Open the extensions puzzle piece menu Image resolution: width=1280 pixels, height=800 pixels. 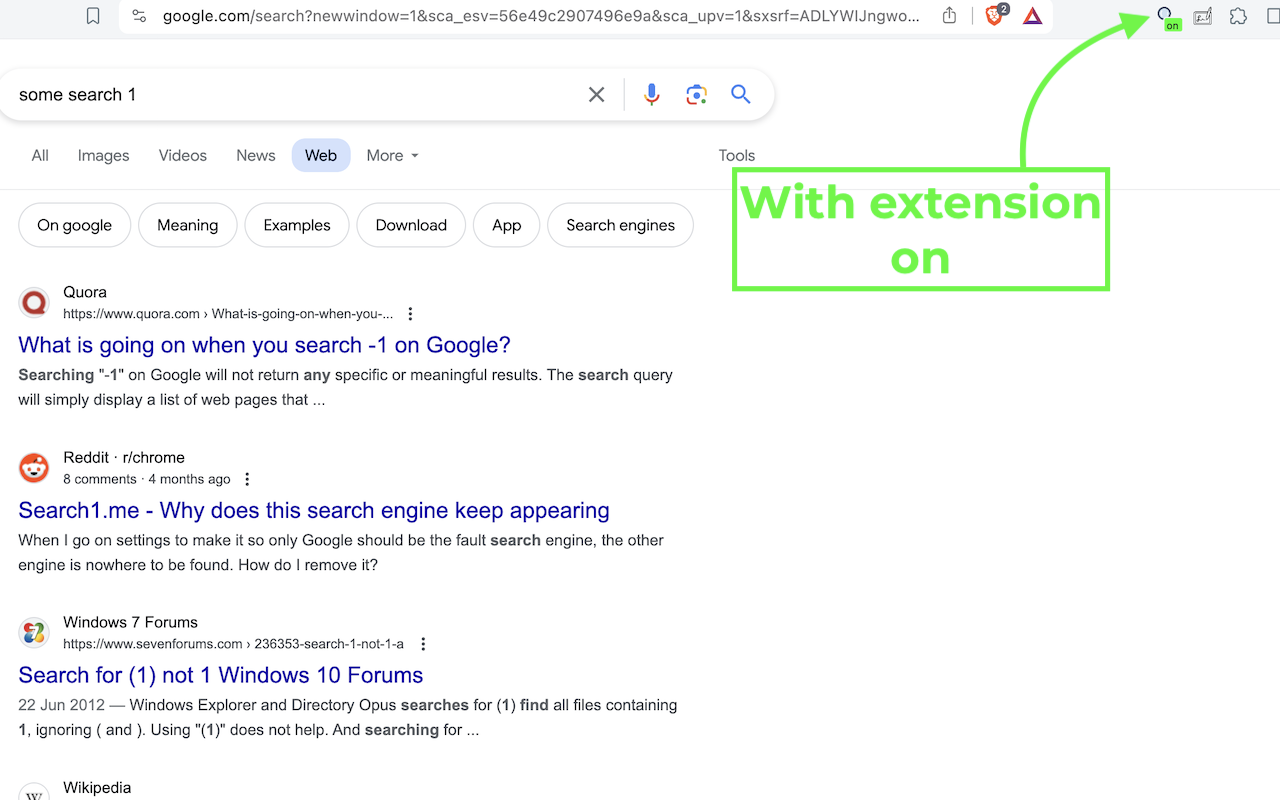tap(1238, 16)
